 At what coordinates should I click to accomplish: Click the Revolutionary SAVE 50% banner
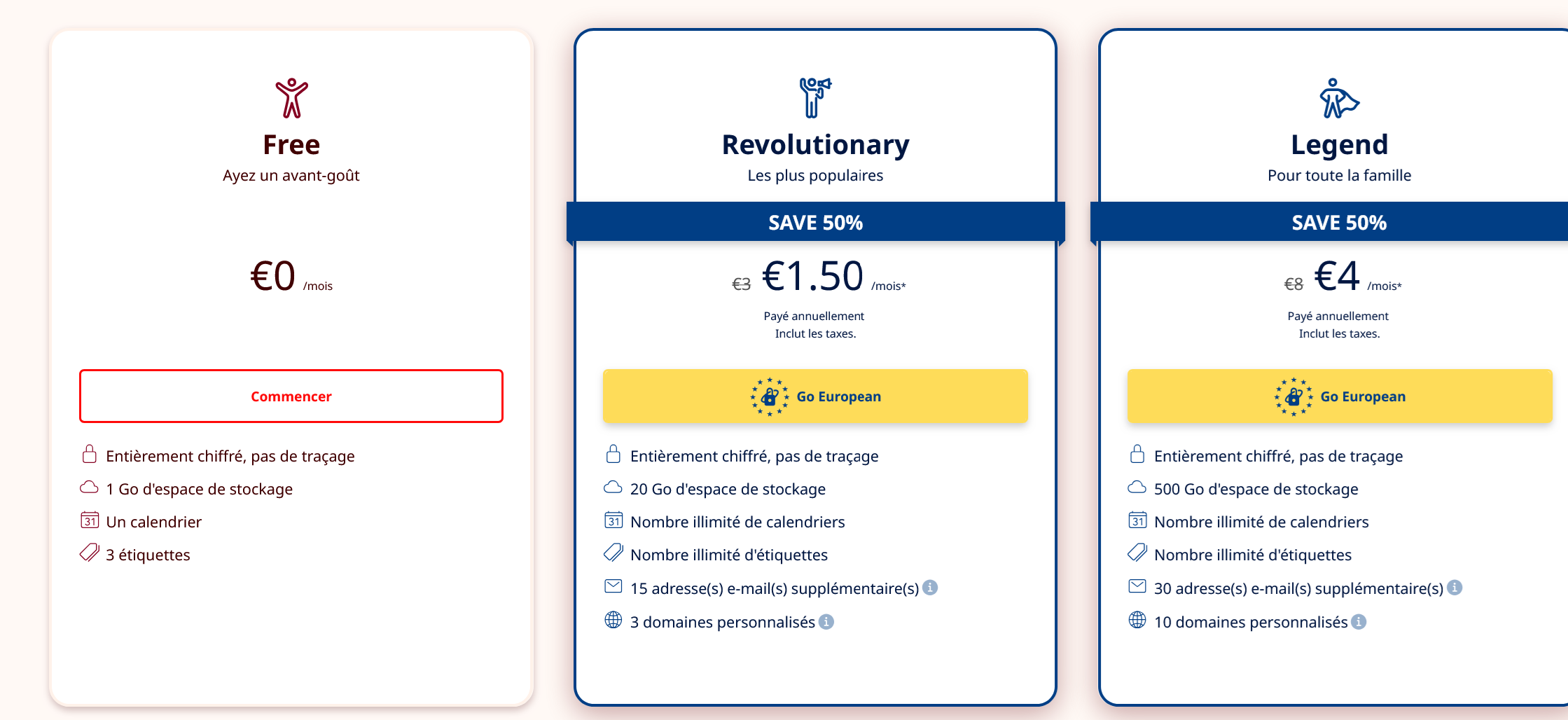[x=815, y=223]
